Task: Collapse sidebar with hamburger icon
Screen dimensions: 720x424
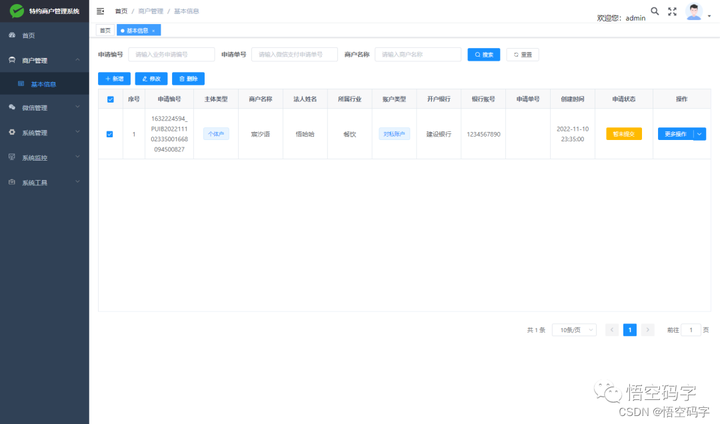Action: coord(101,11)
